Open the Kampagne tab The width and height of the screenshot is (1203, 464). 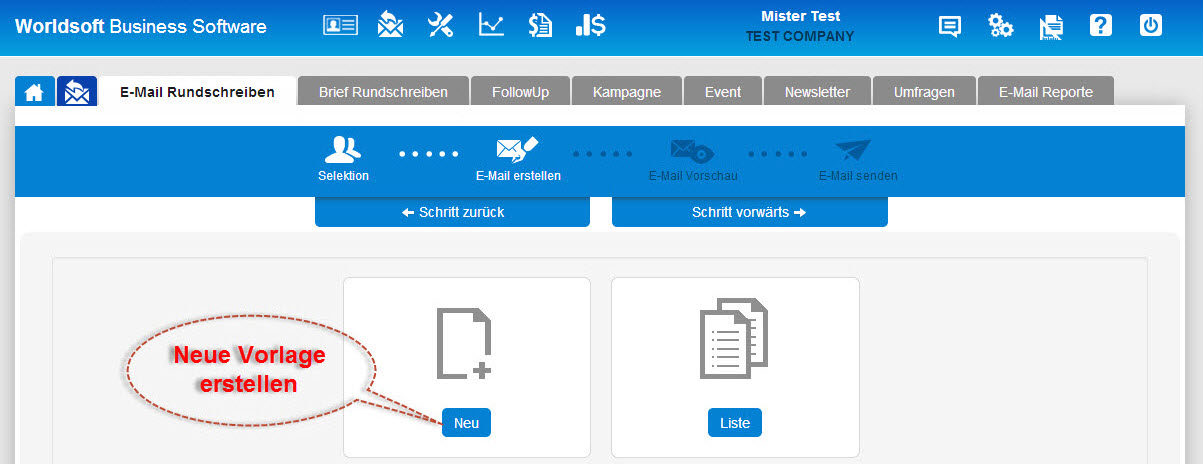point(626,92)
